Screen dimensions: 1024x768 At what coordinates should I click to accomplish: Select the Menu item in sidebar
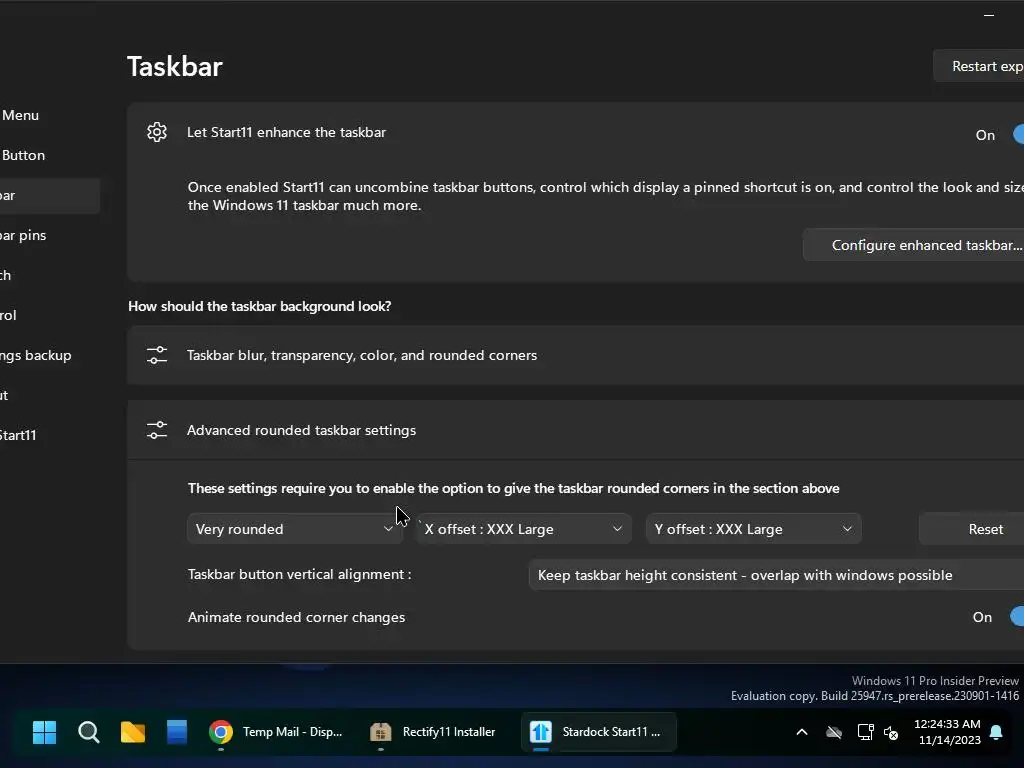(x=20, y=116)
